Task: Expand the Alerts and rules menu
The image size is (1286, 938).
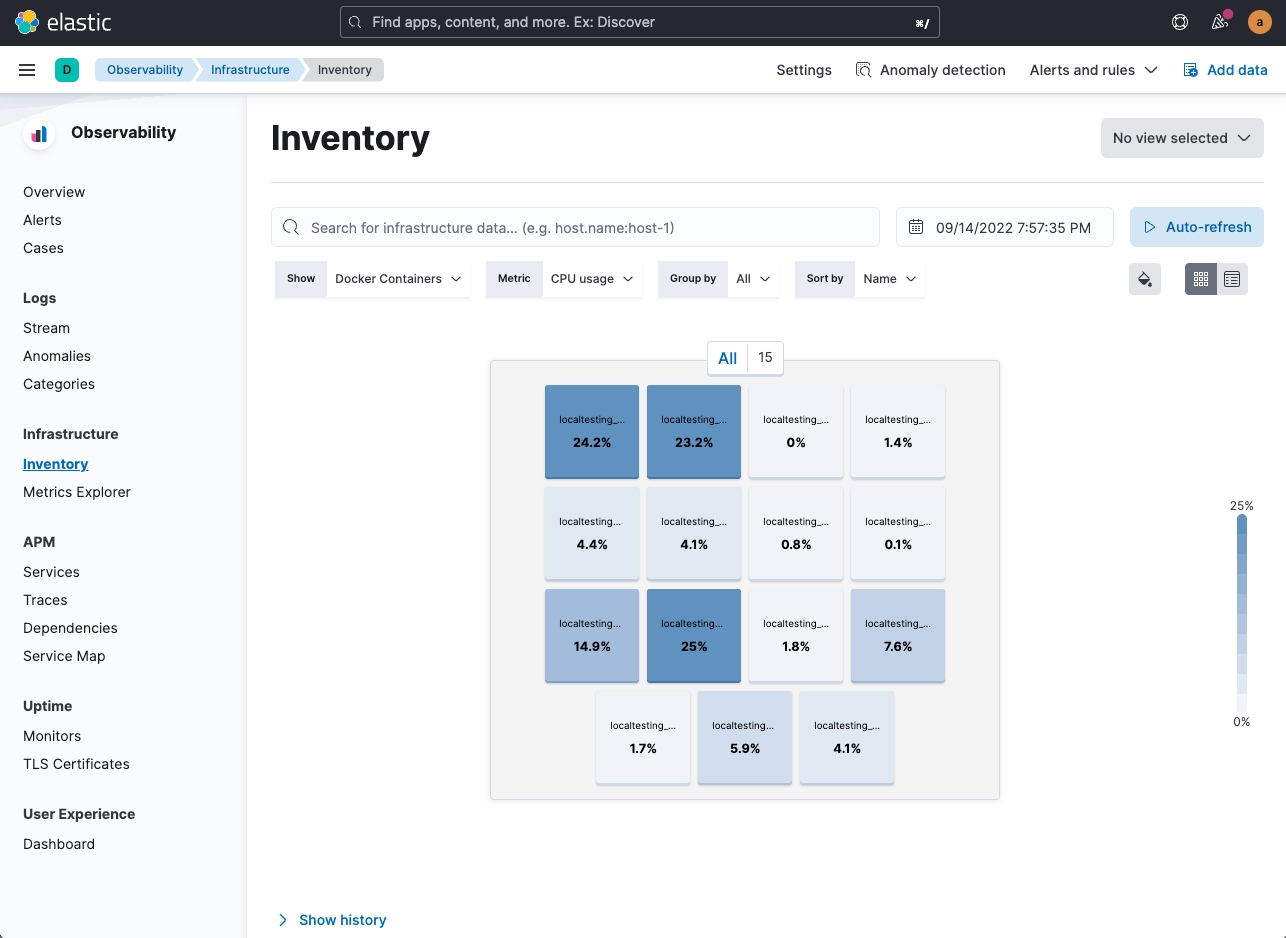Action: pos(1093,70)
